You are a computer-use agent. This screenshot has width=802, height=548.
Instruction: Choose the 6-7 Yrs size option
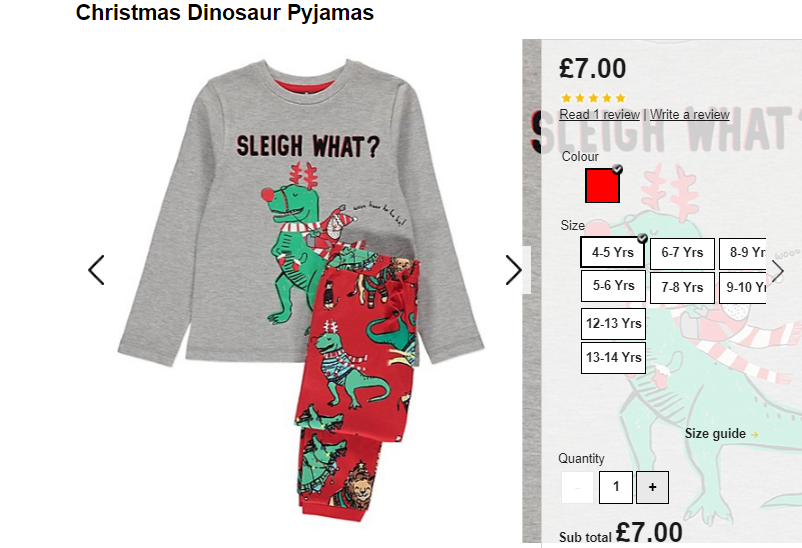coord(682,253)
